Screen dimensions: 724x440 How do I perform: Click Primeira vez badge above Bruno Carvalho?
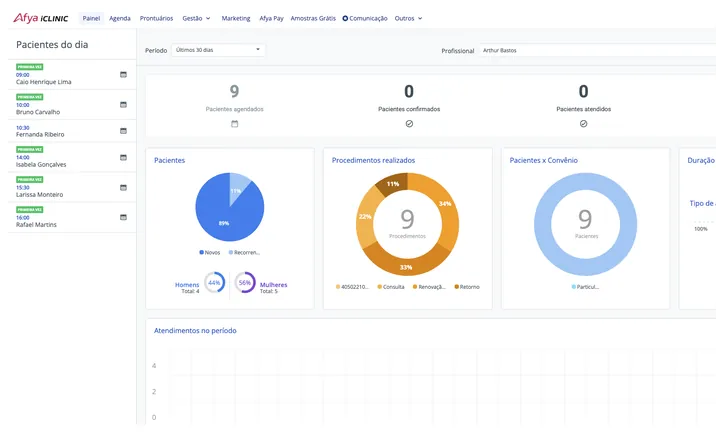30,97
